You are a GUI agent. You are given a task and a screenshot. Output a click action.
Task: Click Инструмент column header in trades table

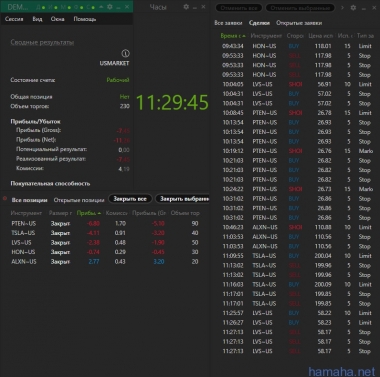[266, 36]
